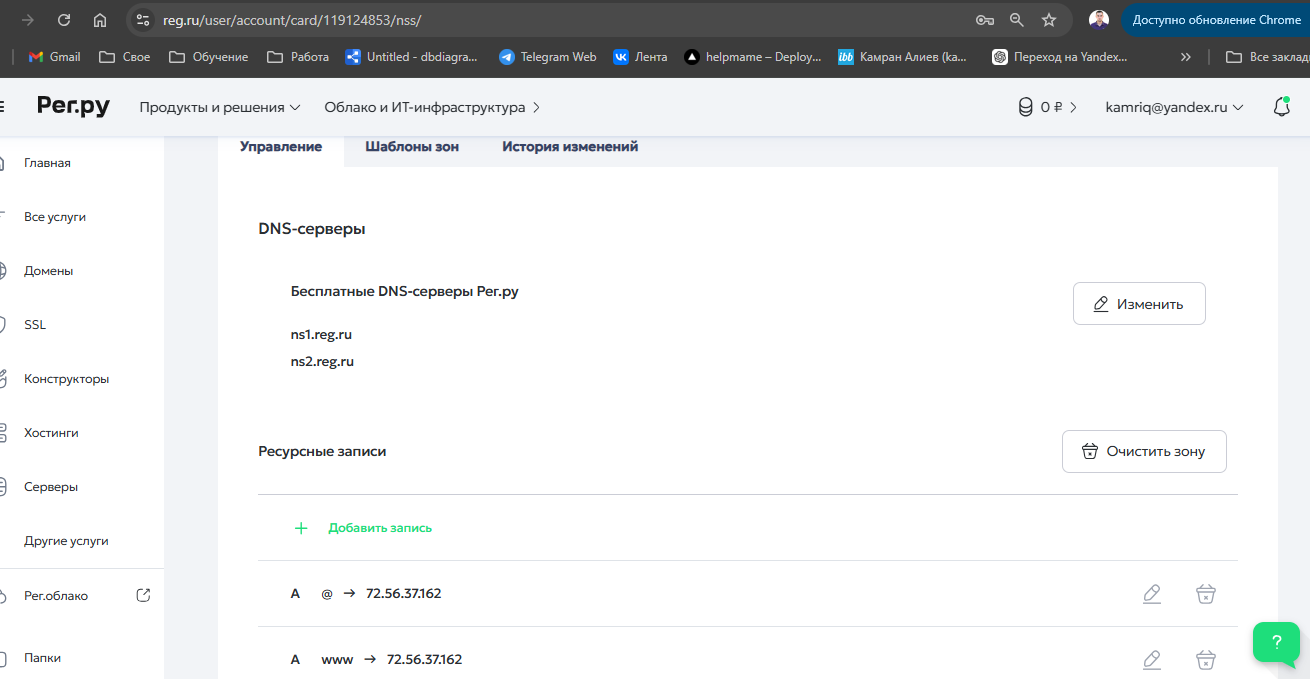
Task: Click the Ресурсные записи heading
Action: click(x=322, y=451)
